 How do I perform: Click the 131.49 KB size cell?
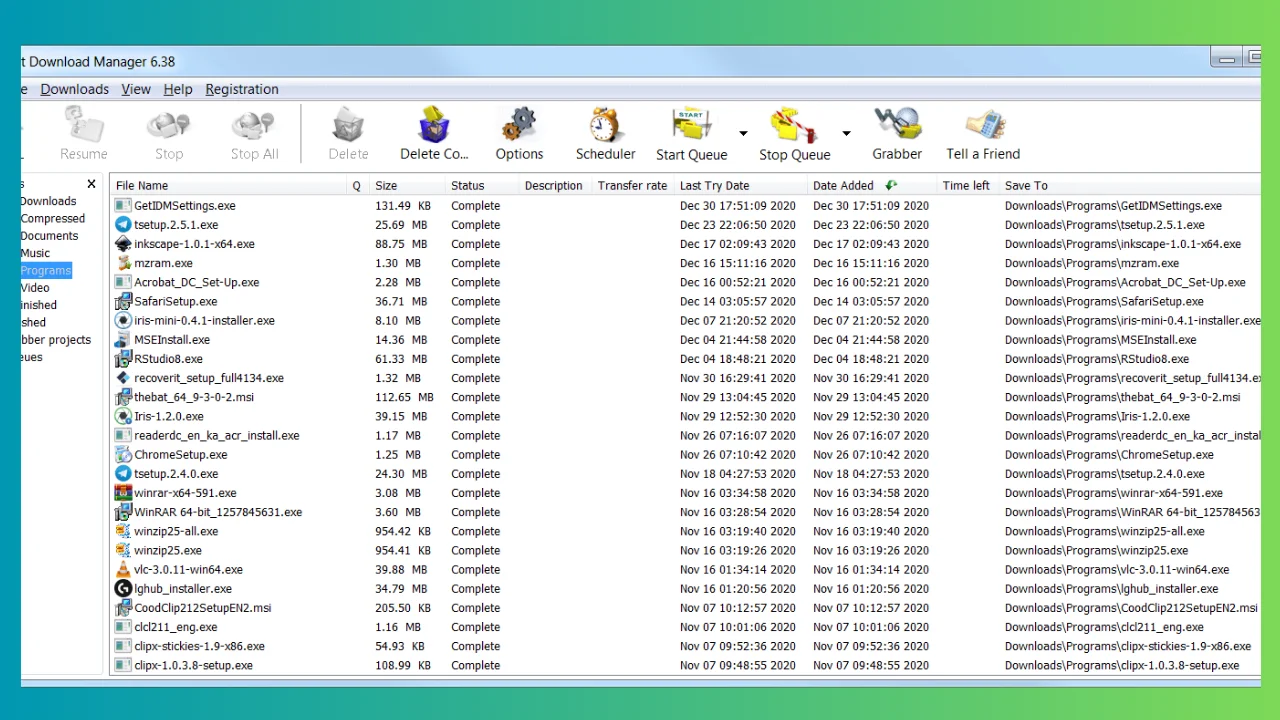[x=403, y=205]
